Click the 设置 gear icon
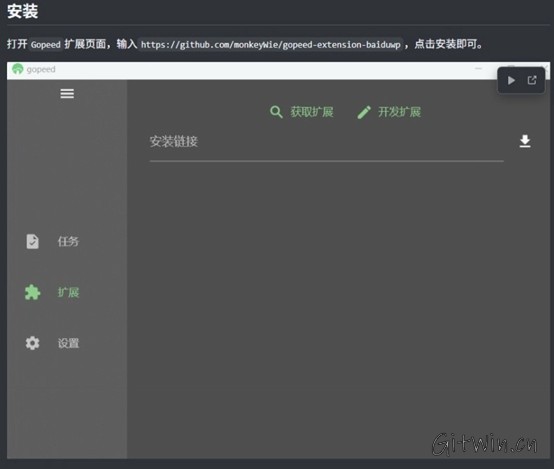The height and width of the screenshot is (469, 554). point(33,343)
